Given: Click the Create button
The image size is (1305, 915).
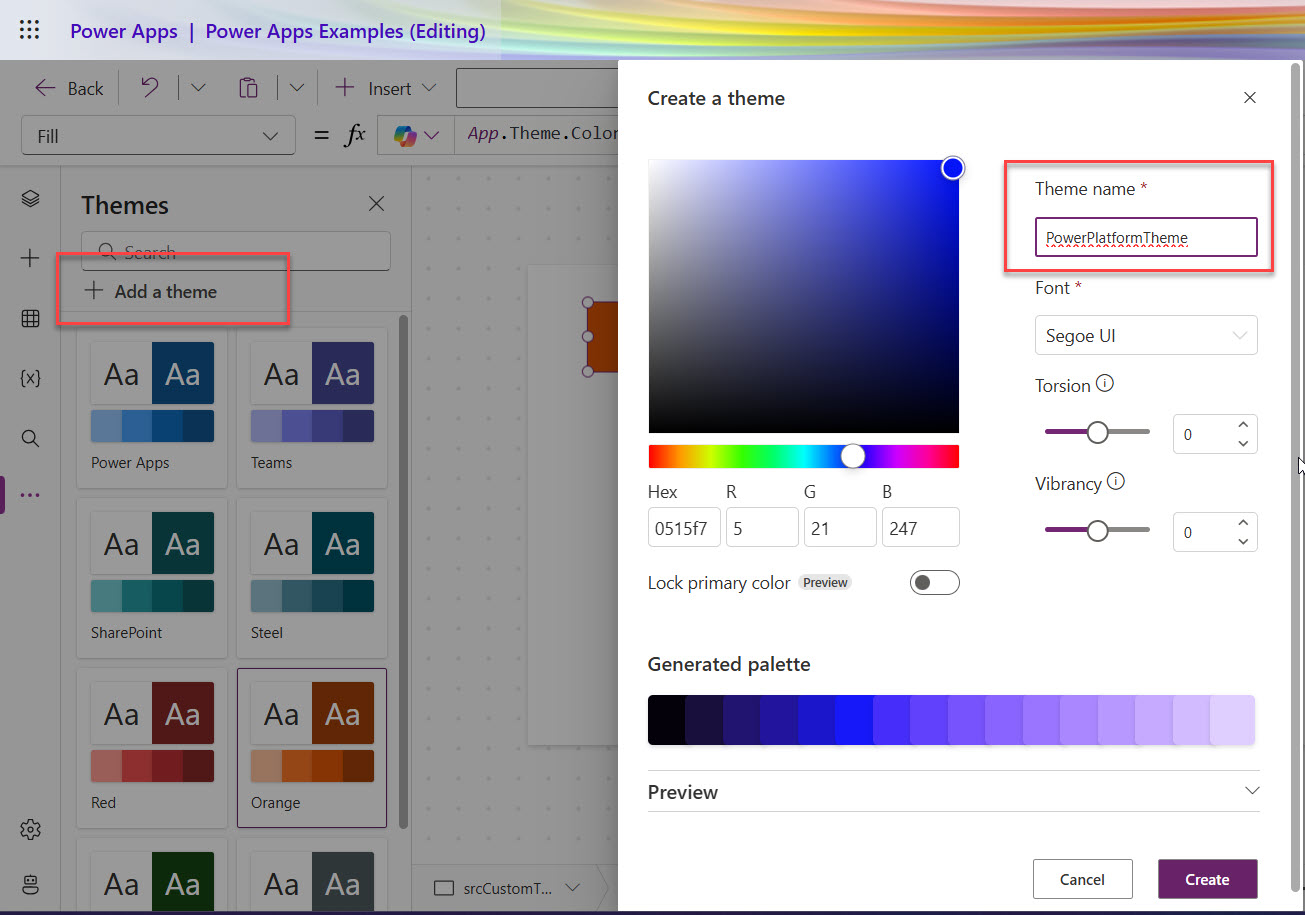Looking at the screenshot, I should [x=1207, y=879].
